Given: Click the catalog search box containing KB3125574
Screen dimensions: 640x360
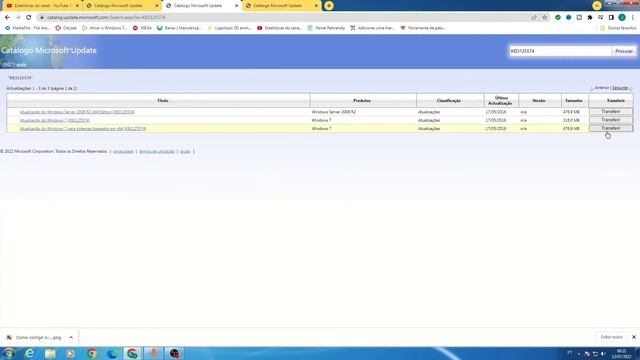Looking at the screenshot, I should (x=560, y=51).
